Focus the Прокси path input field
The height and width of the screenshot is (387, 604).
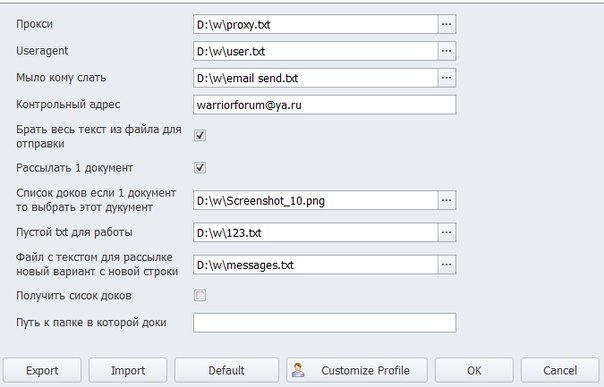(x=315, y=24)
